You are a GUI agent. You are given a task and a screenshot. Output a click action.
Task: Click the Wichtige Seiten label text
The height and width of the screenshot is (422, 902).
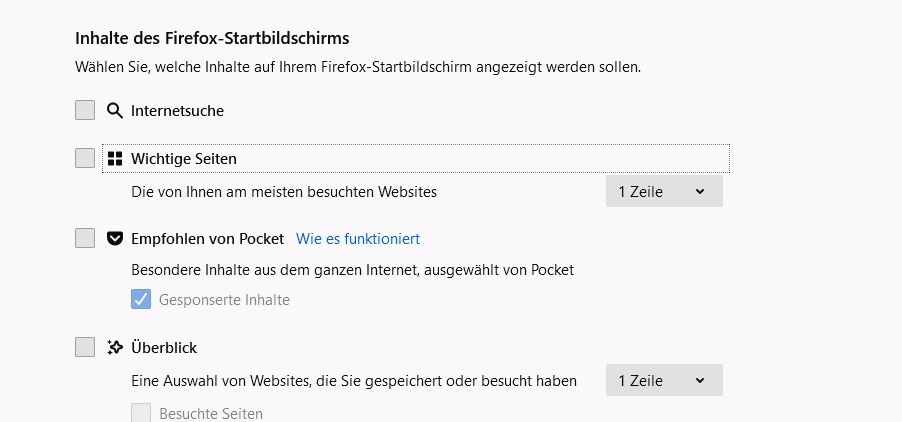pos(183,159)
